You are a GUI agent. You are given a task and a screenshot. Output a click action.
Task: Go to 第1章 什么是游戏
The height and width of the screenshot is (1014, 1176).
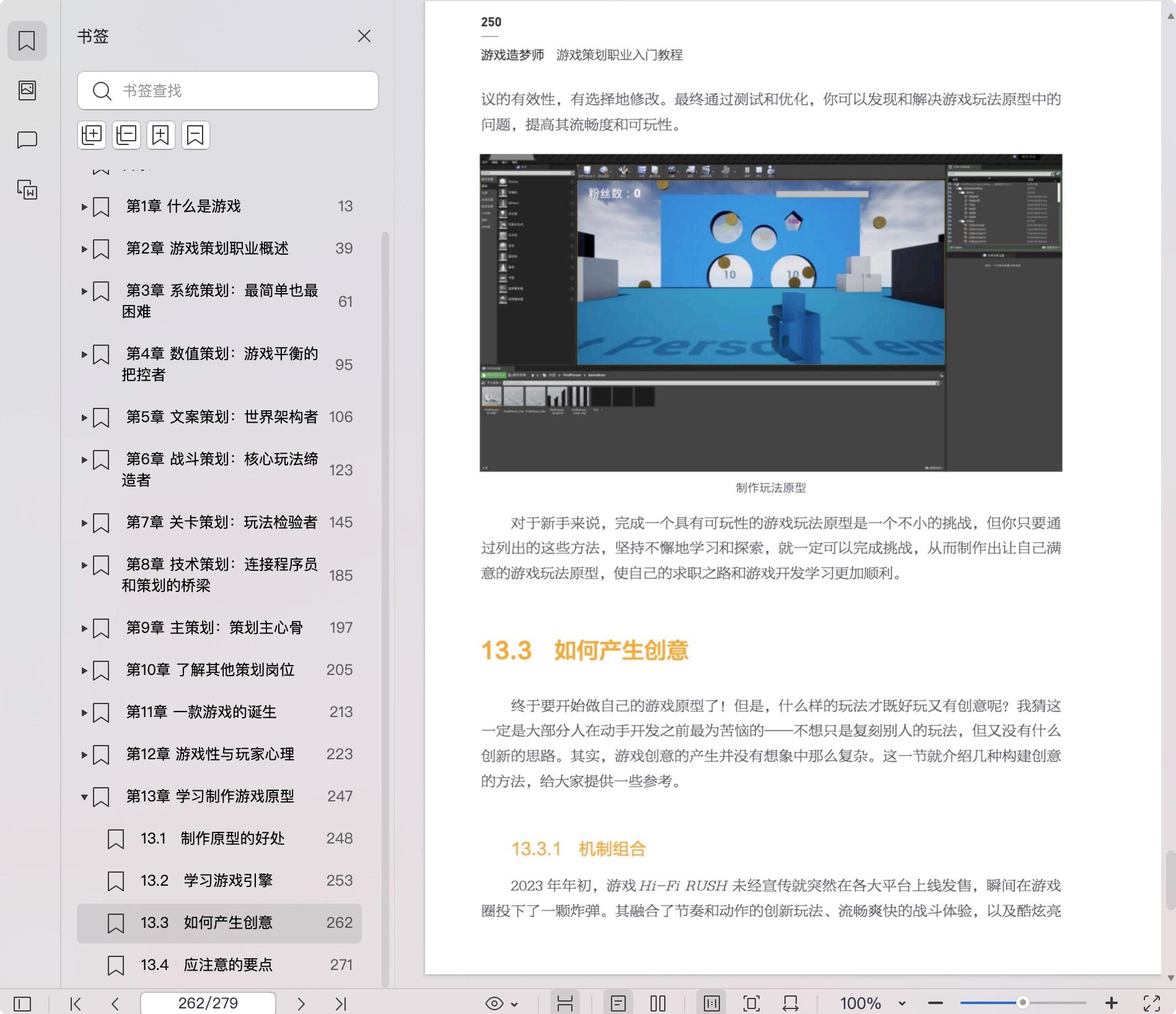[183, 206]
